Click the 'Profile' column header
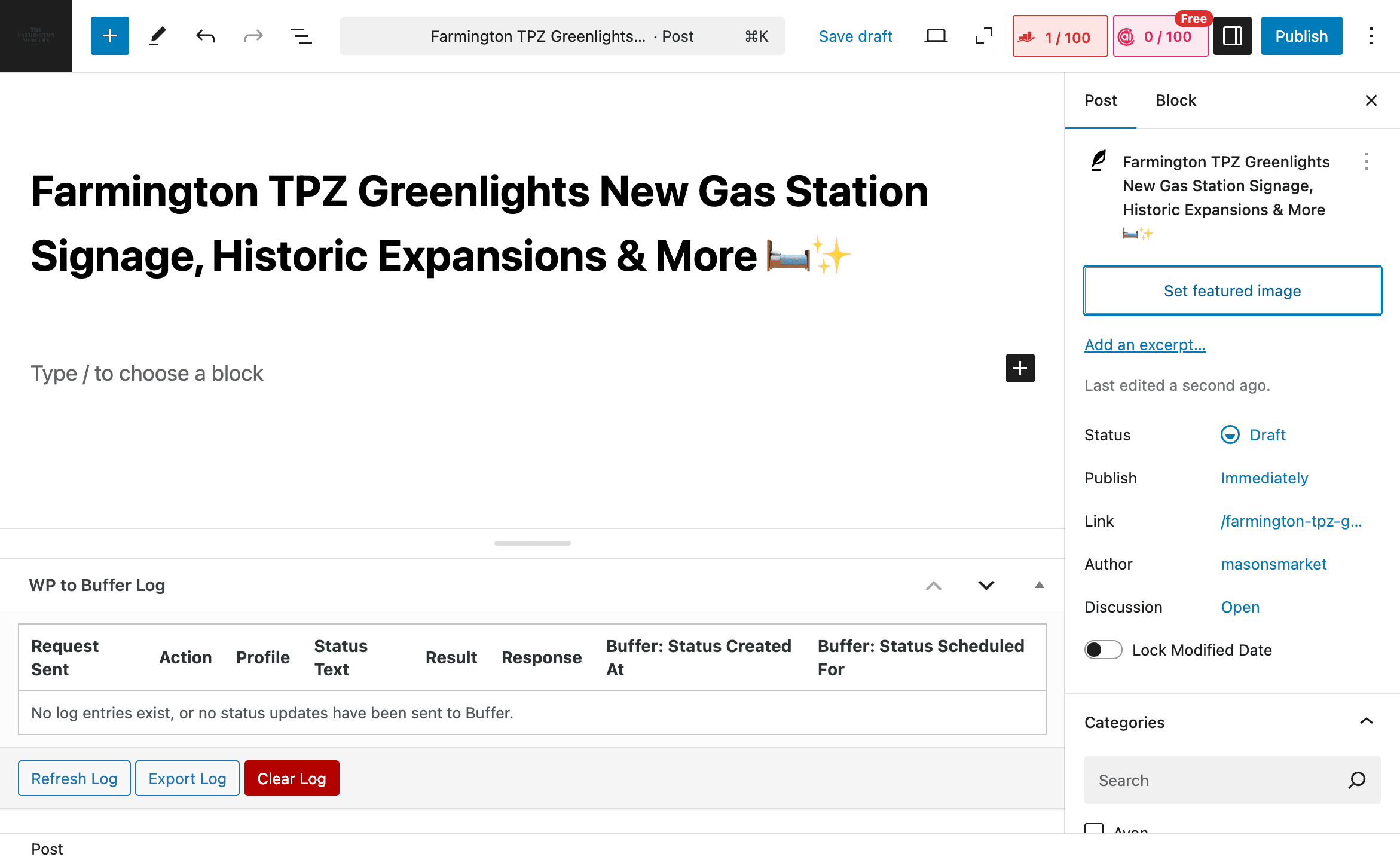 click(263, 657)
